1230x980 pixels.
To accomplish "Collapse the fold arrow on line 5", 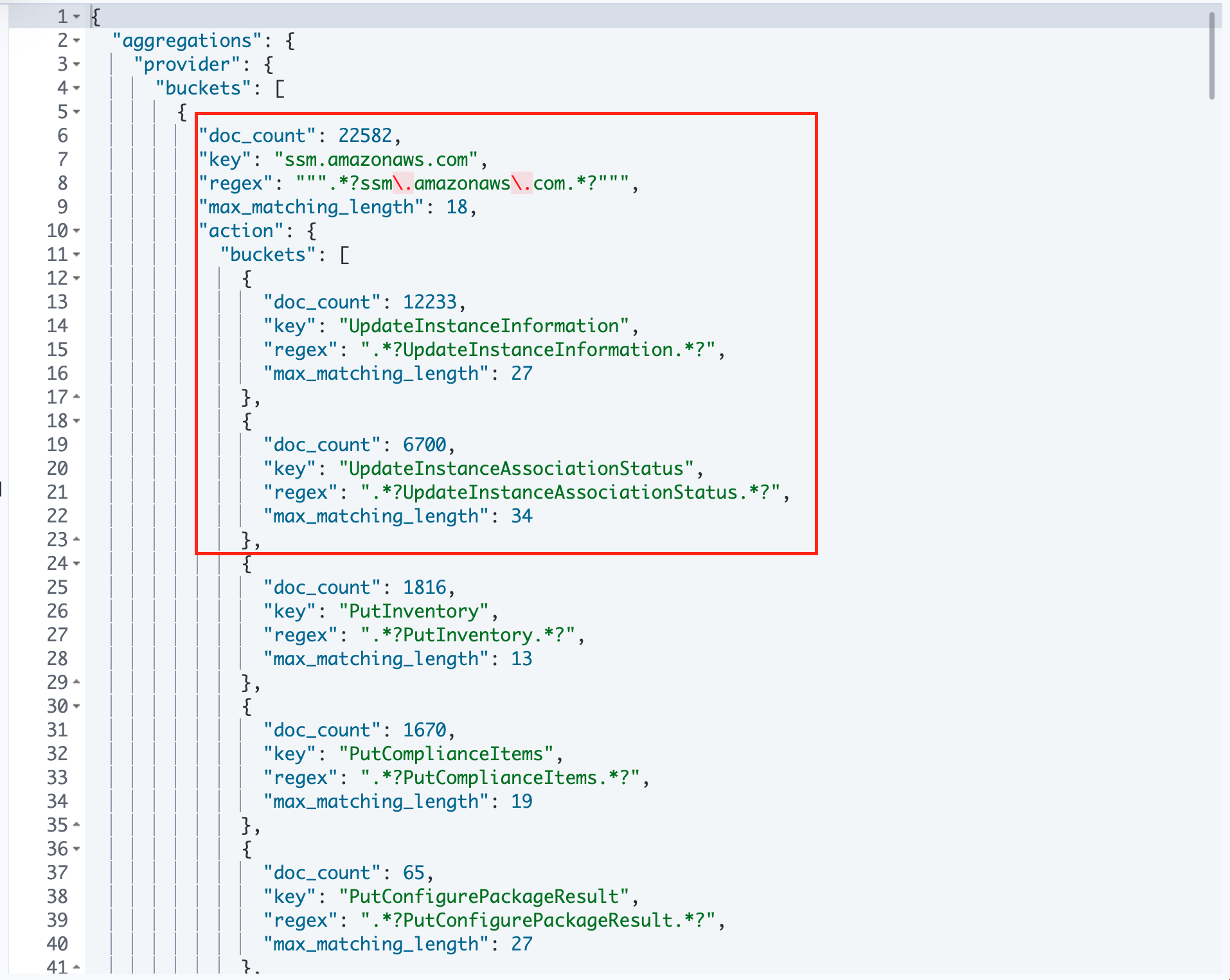I will (76, 112).
